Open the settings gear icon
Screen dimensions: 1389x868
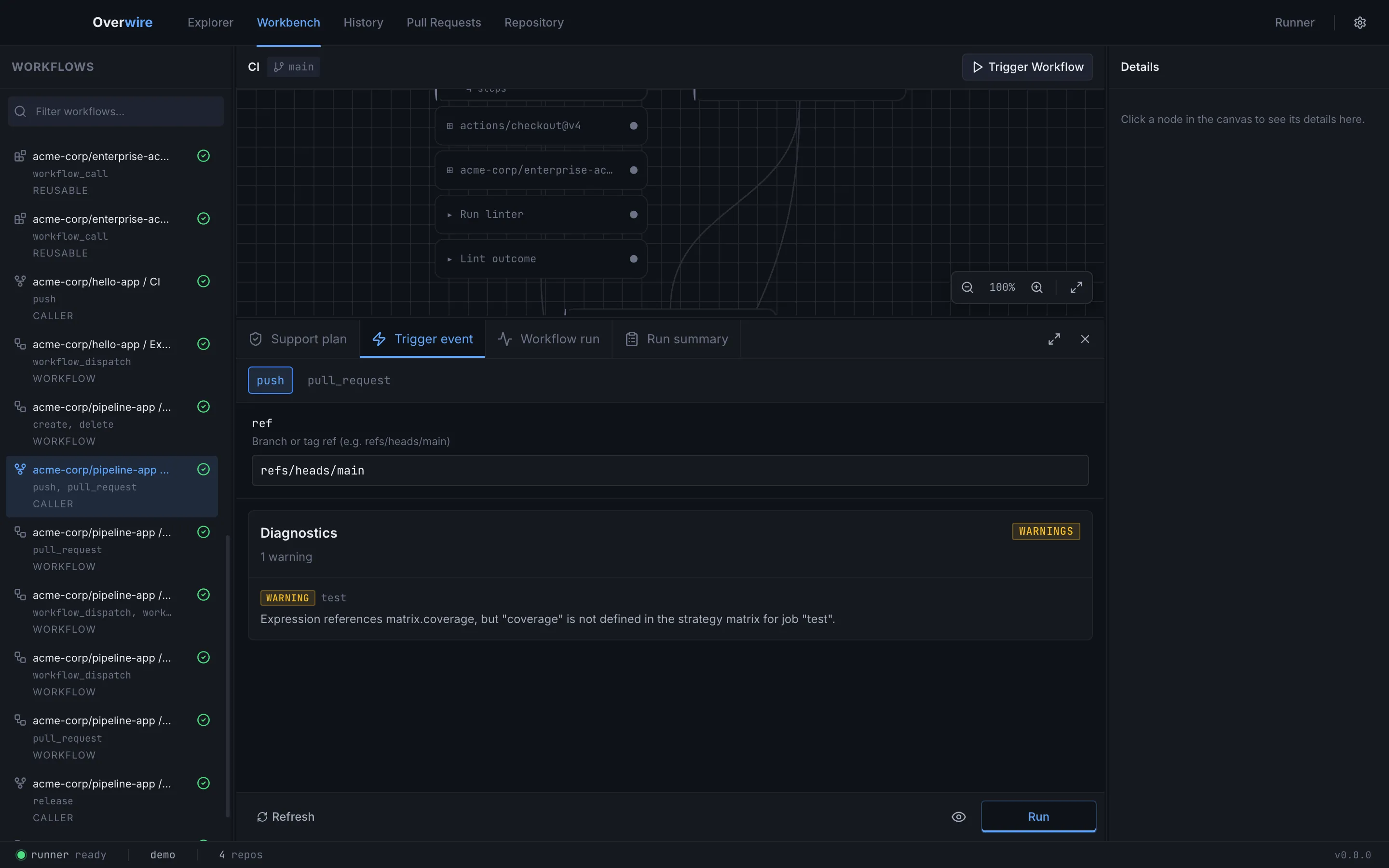(x=1360, y=22)
